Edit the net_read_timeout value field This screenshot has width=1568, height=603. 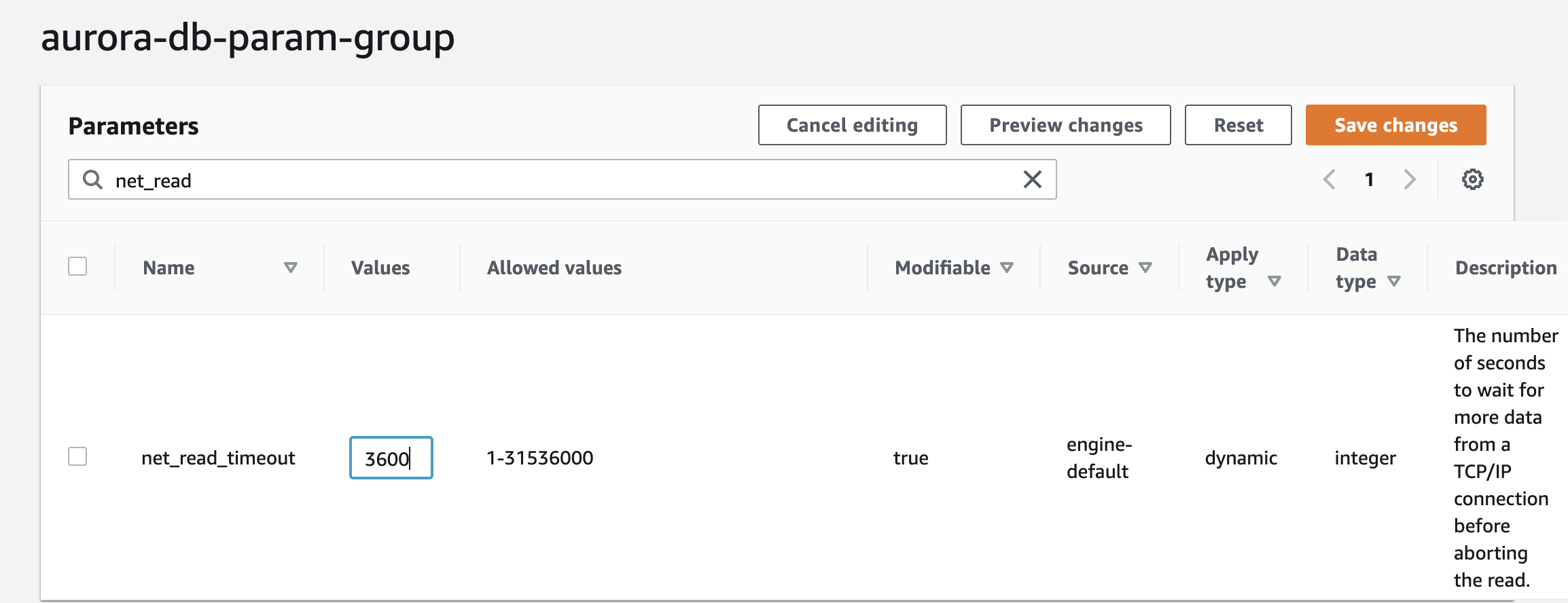[x=391, y=458]
